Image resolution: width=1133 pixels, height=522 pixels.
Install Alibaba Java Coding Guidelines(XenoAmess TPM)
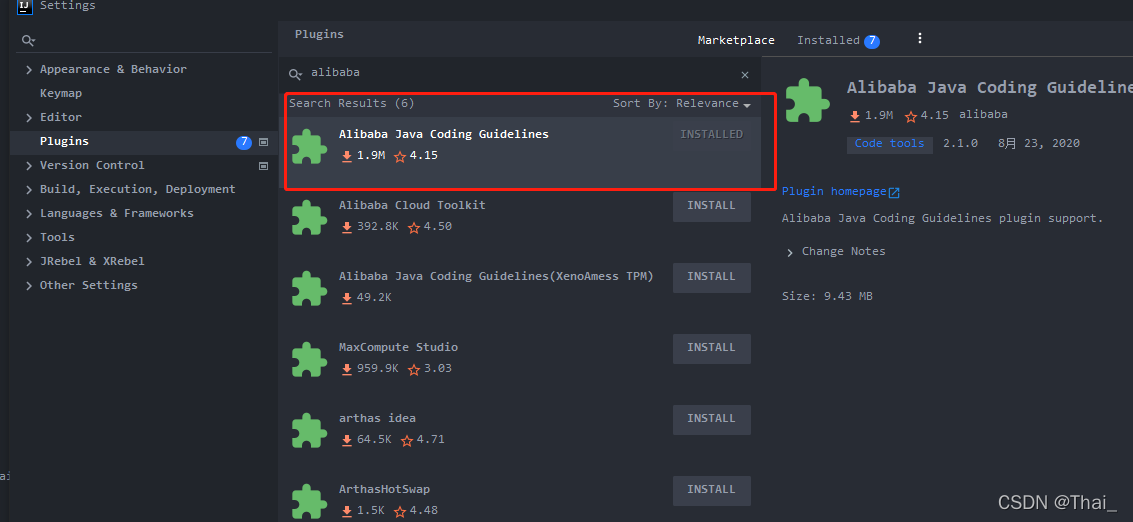pyautogui.click(x=712, y=277)
